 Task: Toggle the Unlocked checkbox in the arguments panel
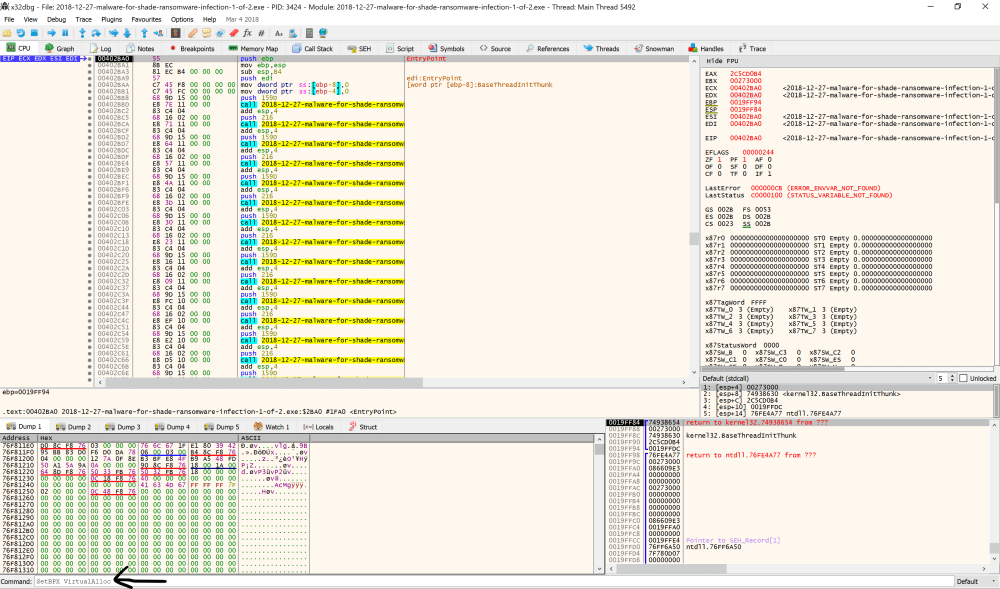963,376
